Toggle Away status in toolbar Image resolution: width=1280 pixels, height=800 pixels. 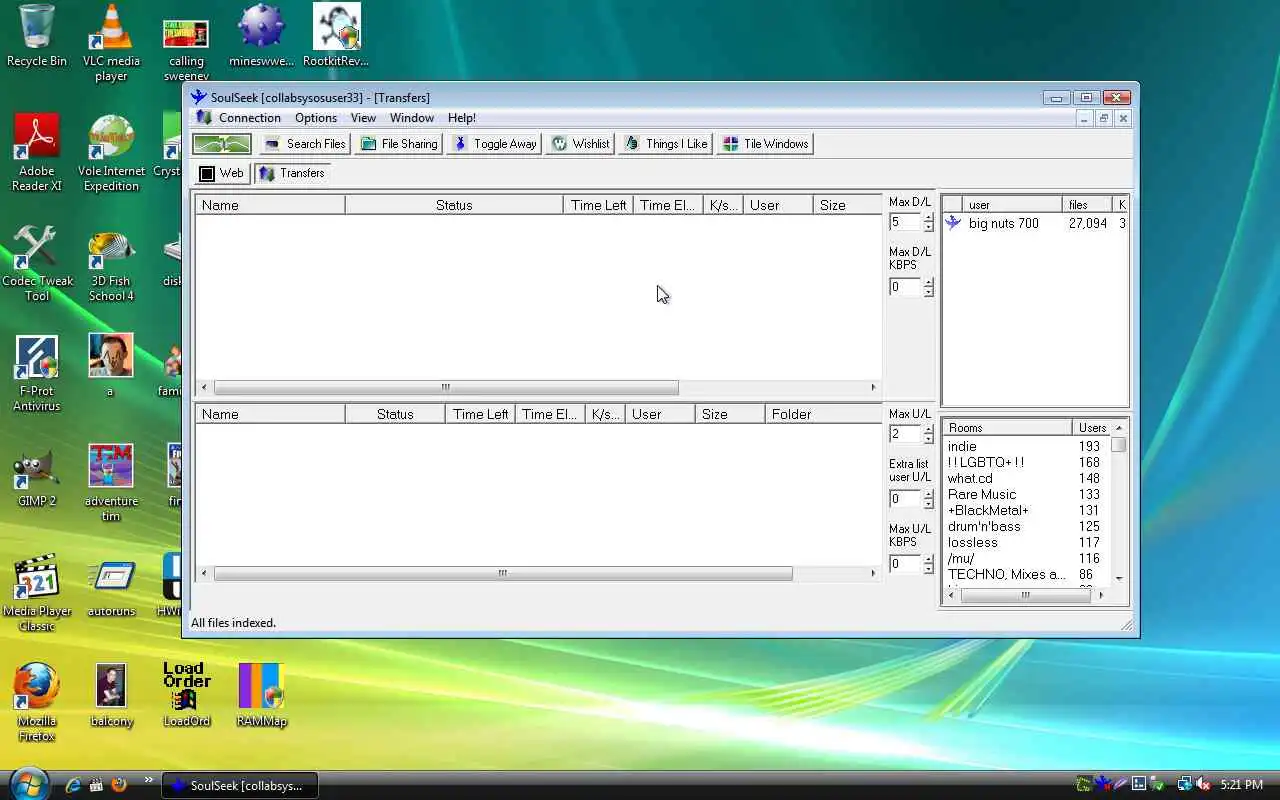tap(494, 144)
